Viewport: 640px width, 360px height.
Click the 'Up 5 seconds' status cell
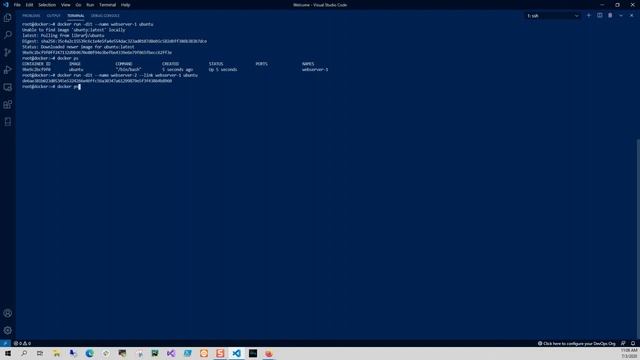(x=223, y=69)
